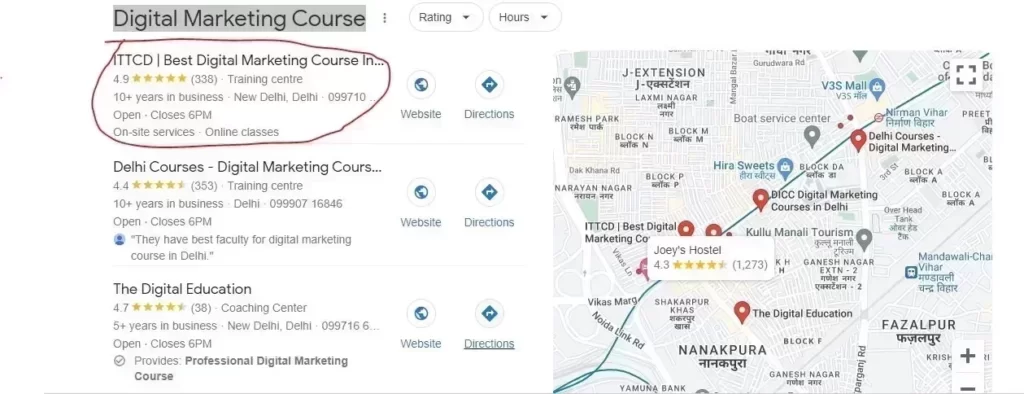
Task: Click Directions icon for The Digital Education
Action: pyautogui.click(x=489, y=314)
